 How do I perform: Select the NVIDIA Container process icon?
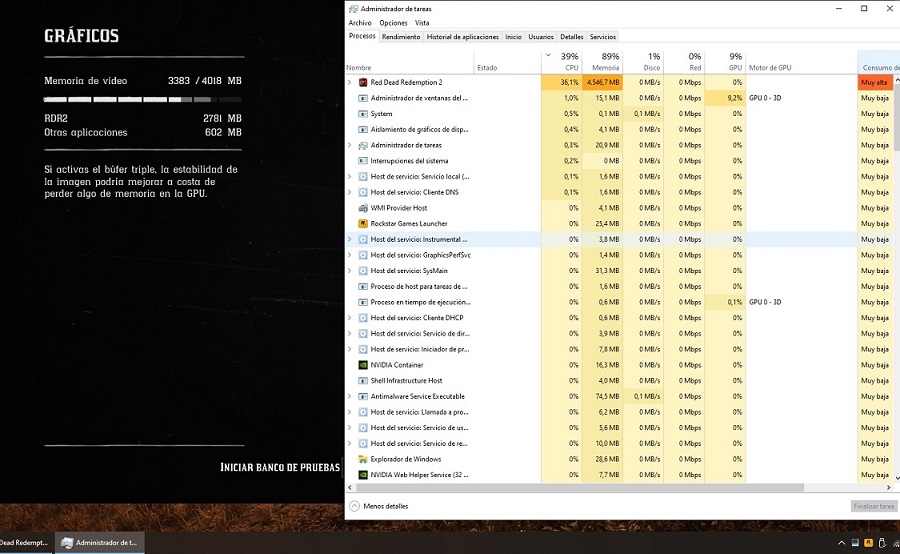point(363,365)
